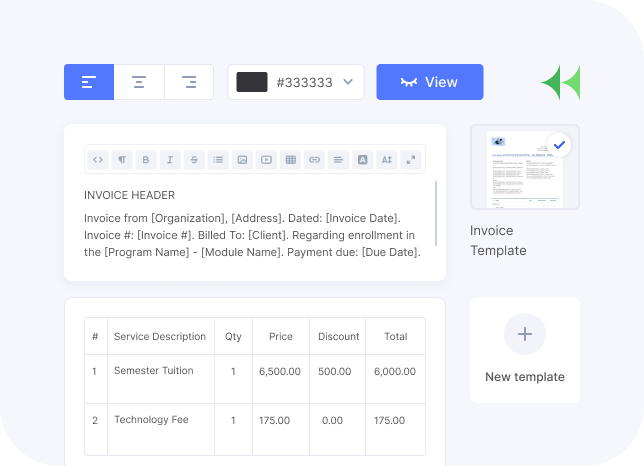Open the text color icon
The height and width of the screenshot is (466, 644).
point(363,160)
